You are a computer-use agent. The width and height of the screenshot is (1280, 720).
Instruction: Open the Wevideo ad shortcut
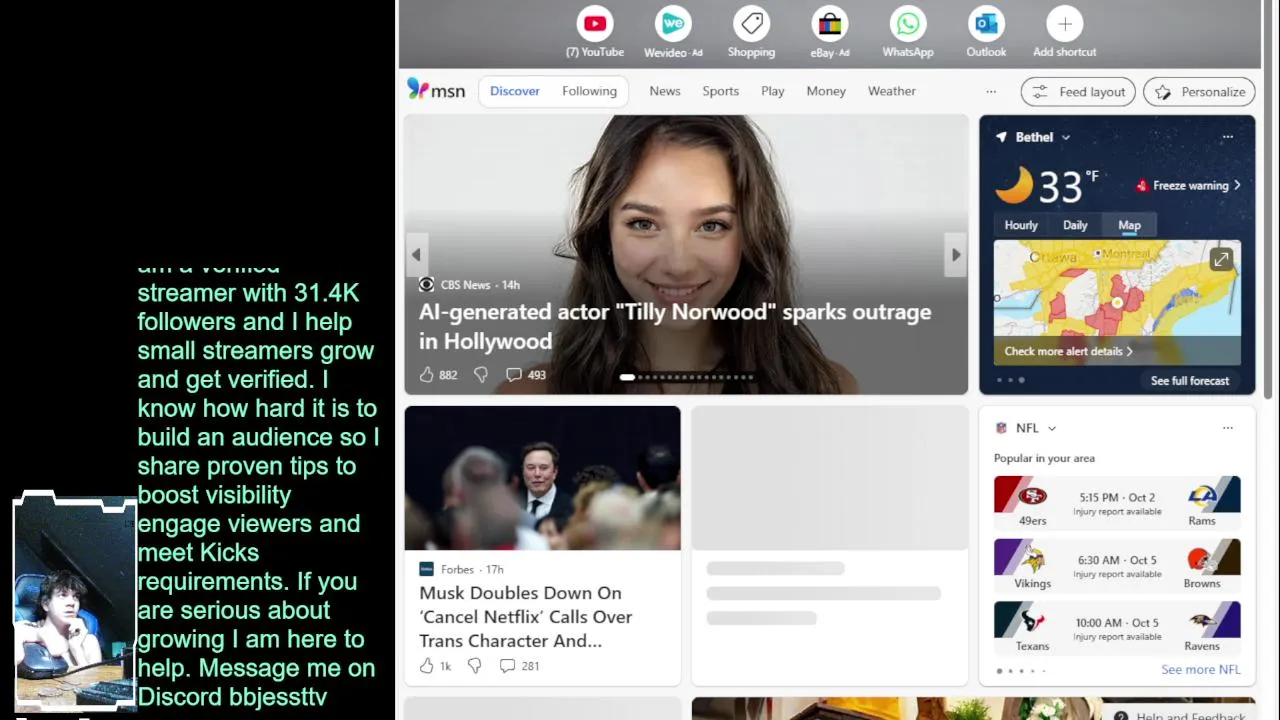point(673,23)
